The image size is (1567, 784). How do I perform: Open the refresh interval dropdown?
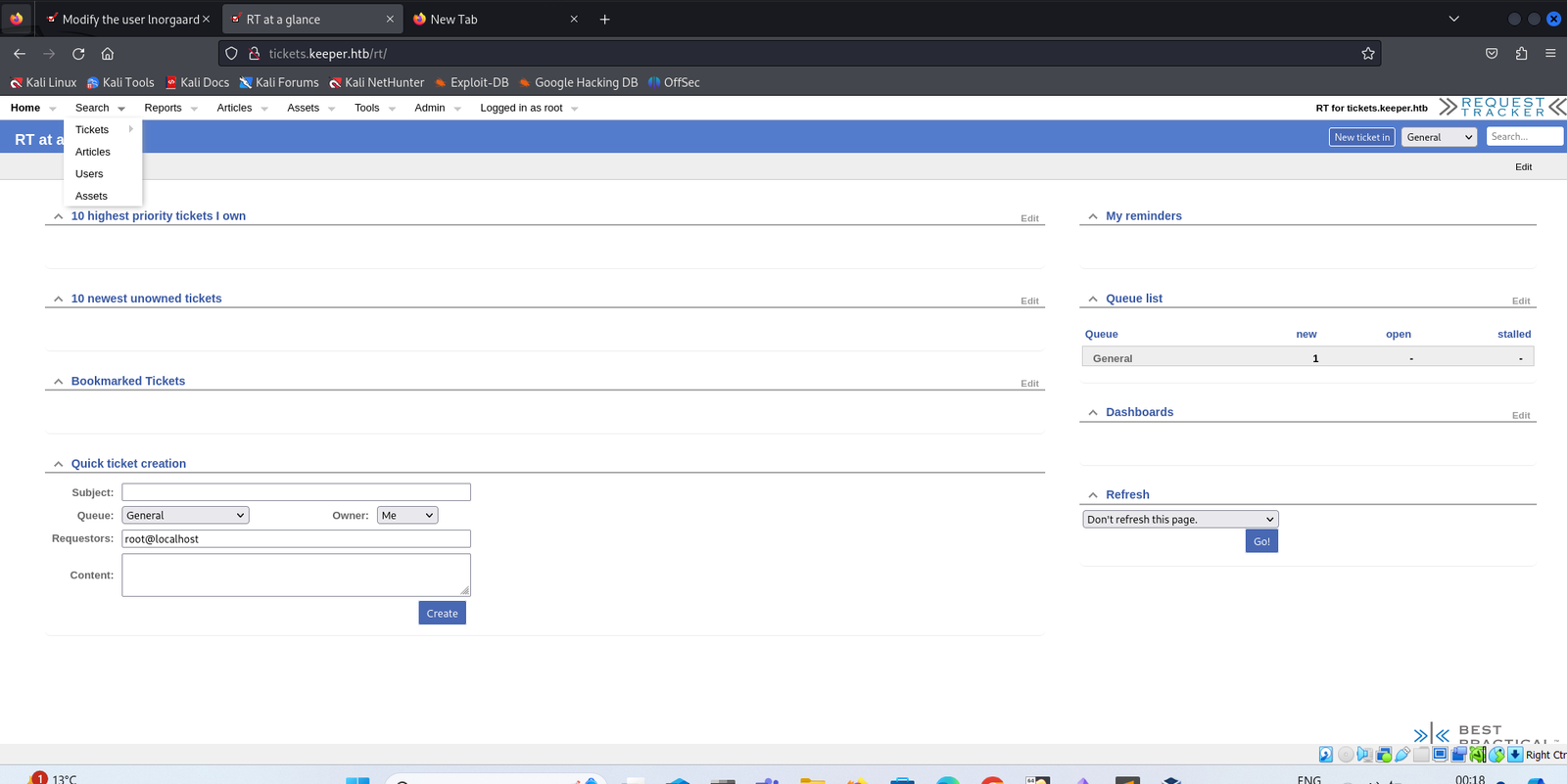(1179, 520)
